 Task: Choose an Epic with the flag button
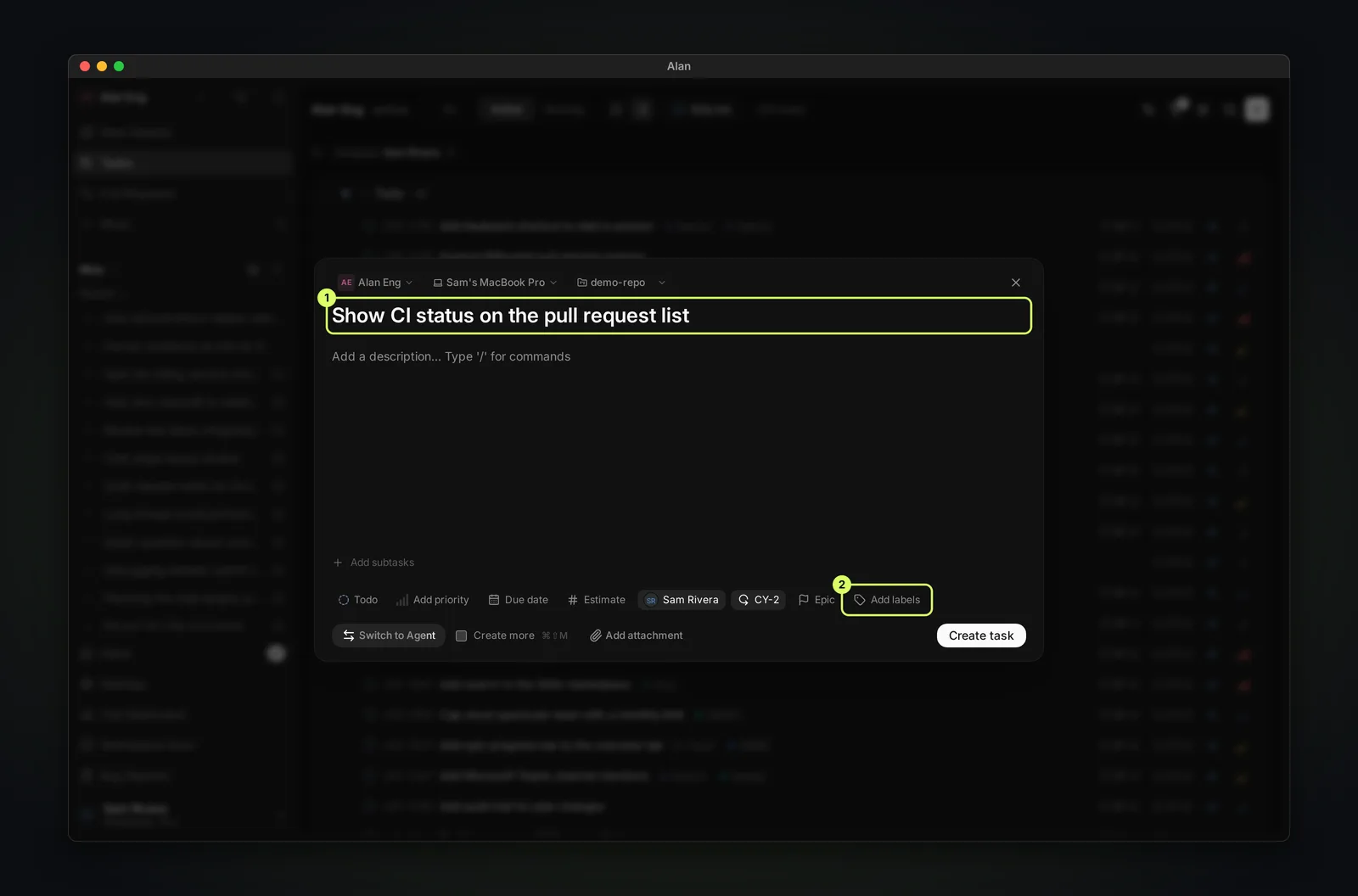pos(816,600)
